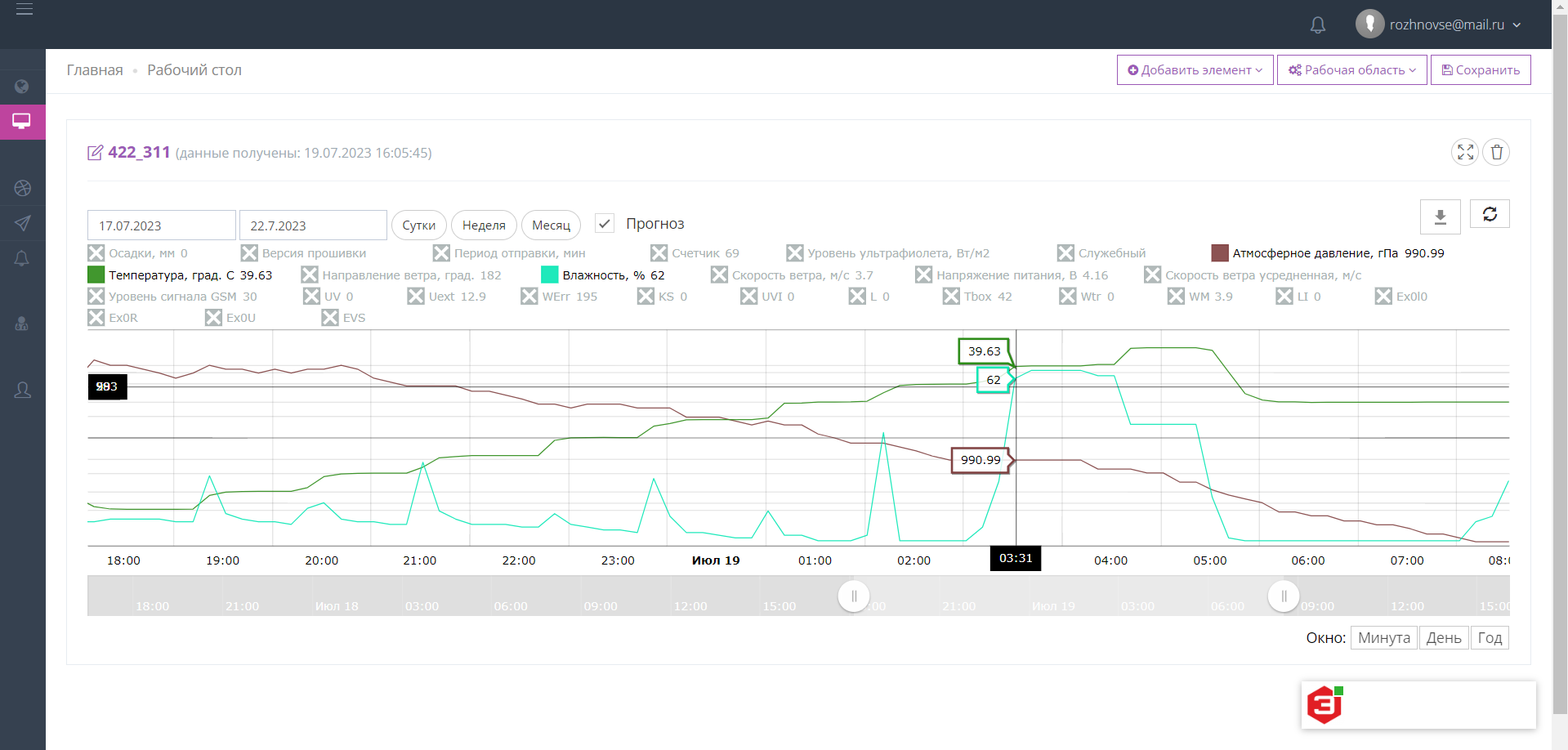Edit widget 422_311 using pencil icon
Image resolution: width=1568 pixels, height=750 pixels.
tap(96, 153)
